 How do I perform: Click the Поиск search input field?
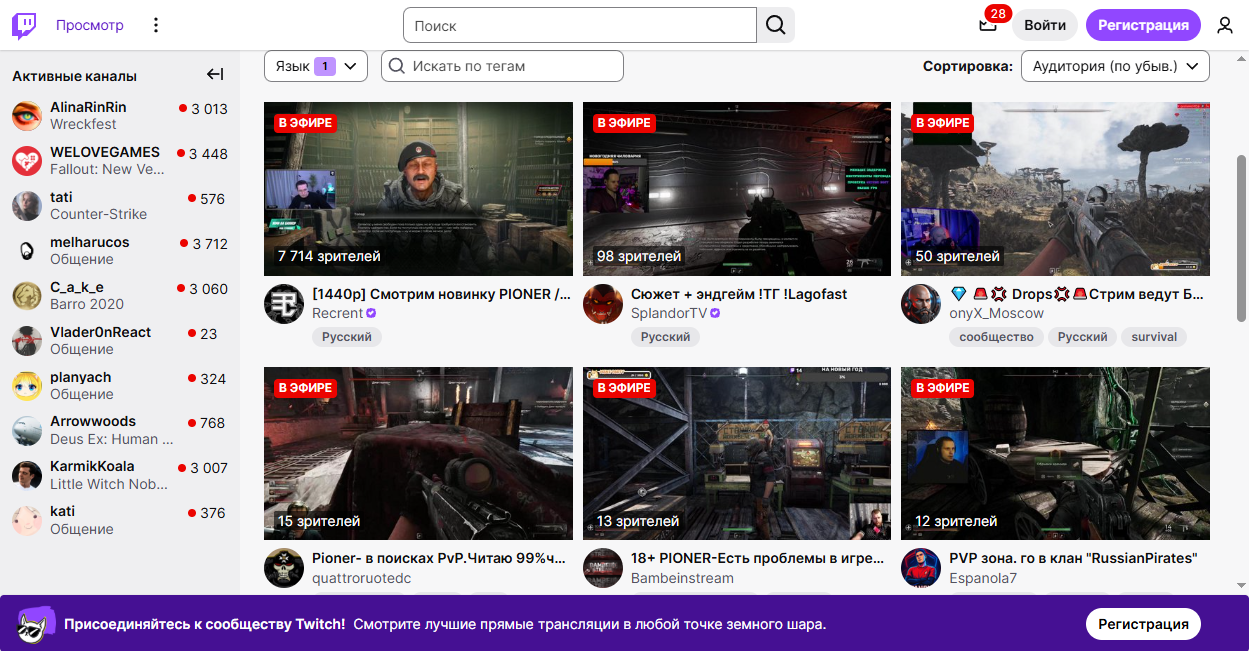[580, 25]
